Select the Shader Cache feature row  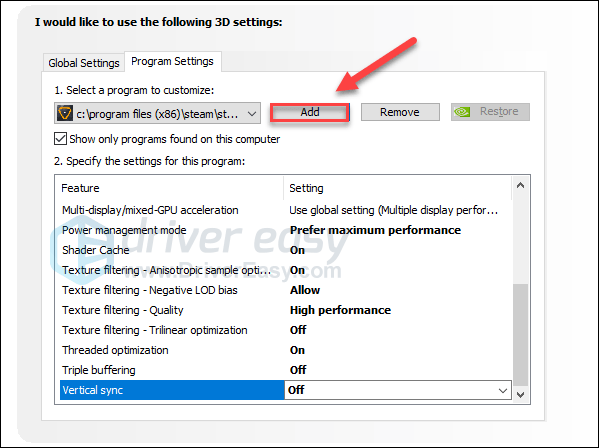pos(286,250)
